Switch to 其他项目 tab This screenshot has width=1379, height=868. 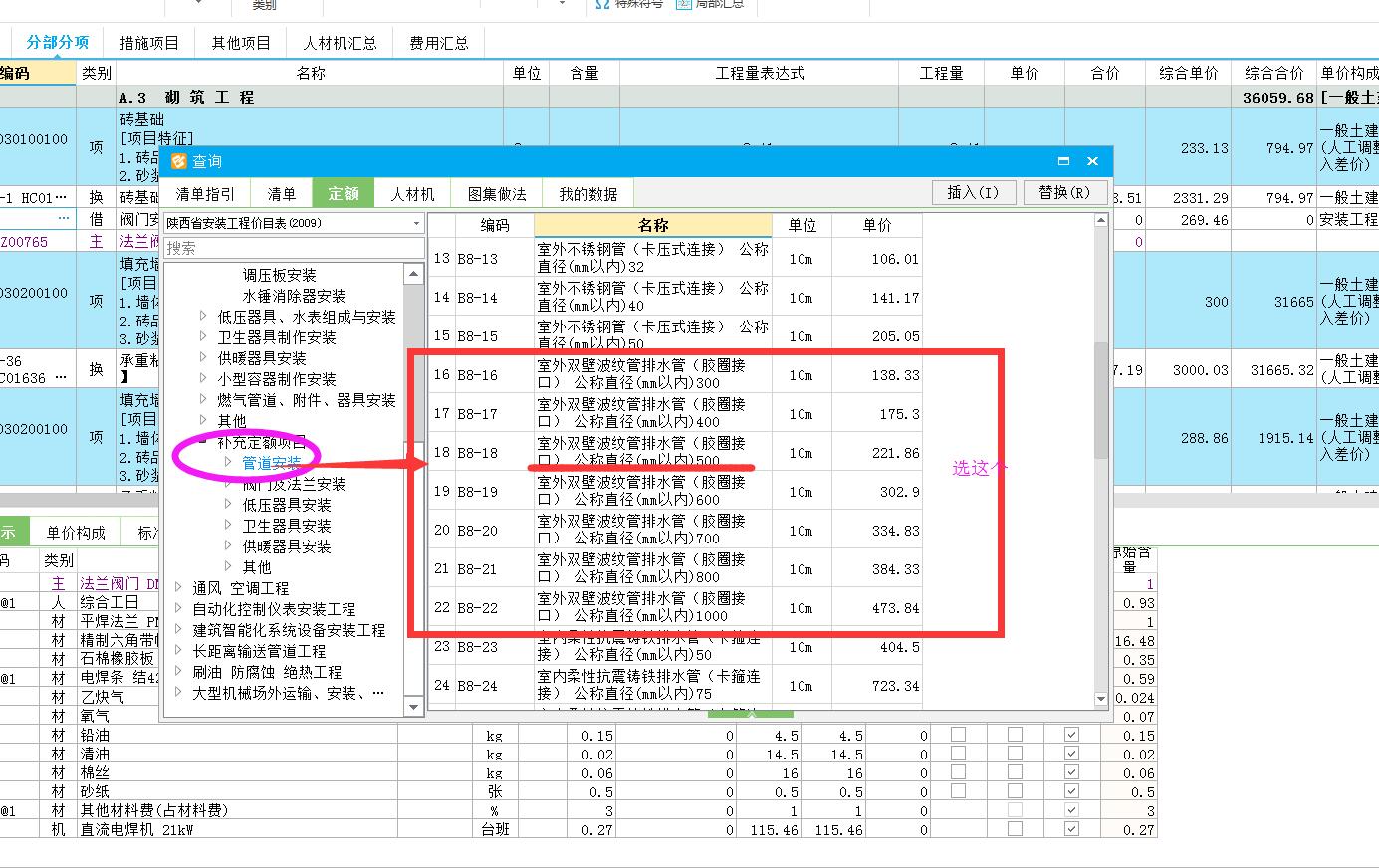click(x=241, y=43)
